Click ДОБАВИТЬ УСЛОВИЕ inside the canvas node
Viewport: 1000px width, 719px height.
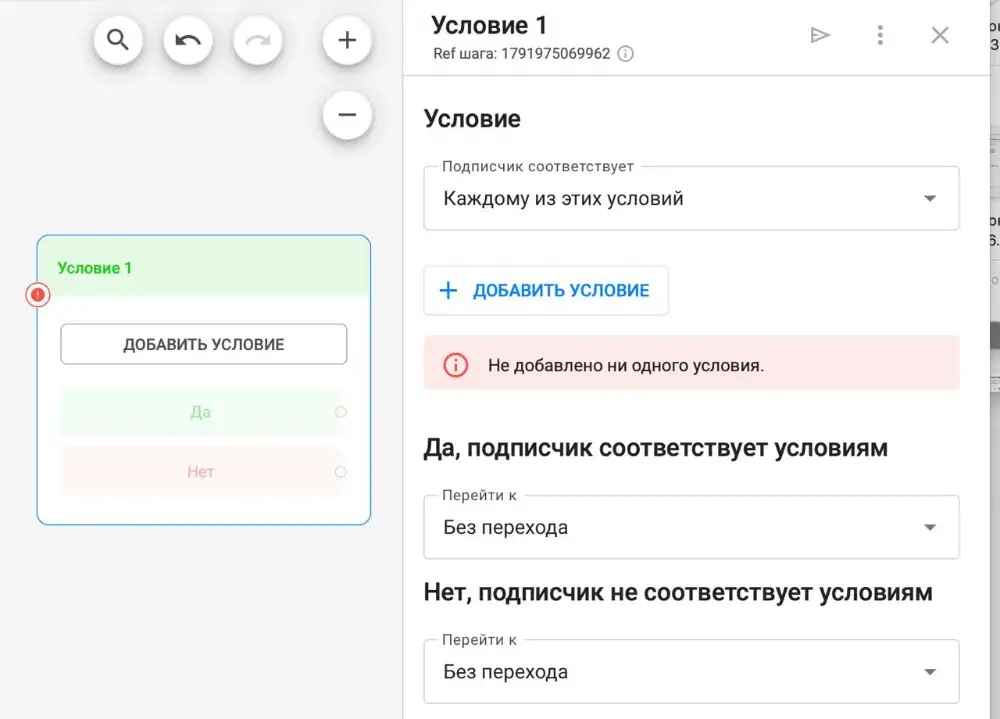[x=203, y=345]
